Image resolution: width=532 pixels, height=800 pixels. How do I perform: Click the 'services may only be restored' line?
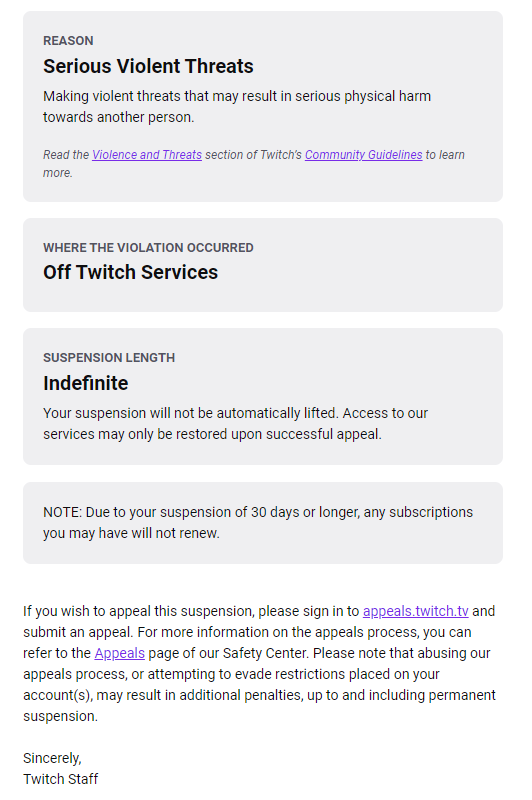click(212, 434)
